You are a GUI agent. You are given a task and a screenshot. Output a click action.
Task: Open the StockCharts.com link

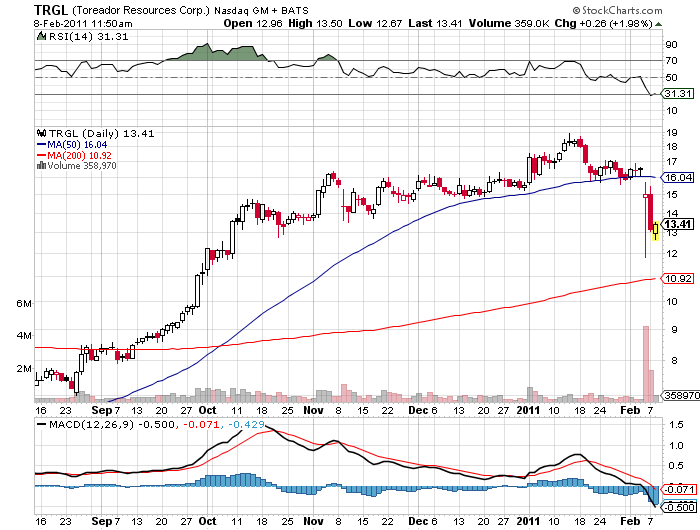tap(622, 10)
